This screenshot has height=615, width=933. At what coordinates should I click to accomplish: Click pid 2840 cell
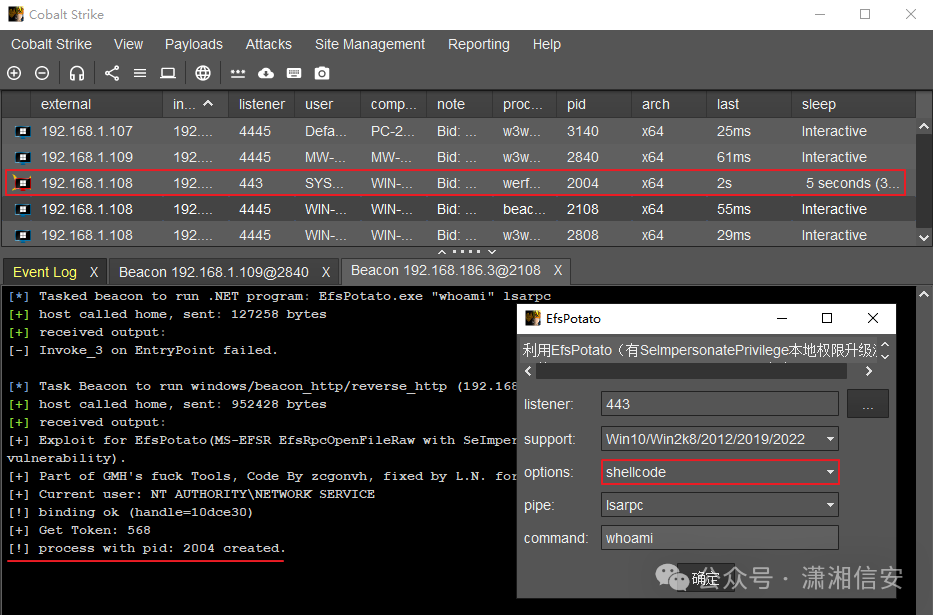[594, 158]
